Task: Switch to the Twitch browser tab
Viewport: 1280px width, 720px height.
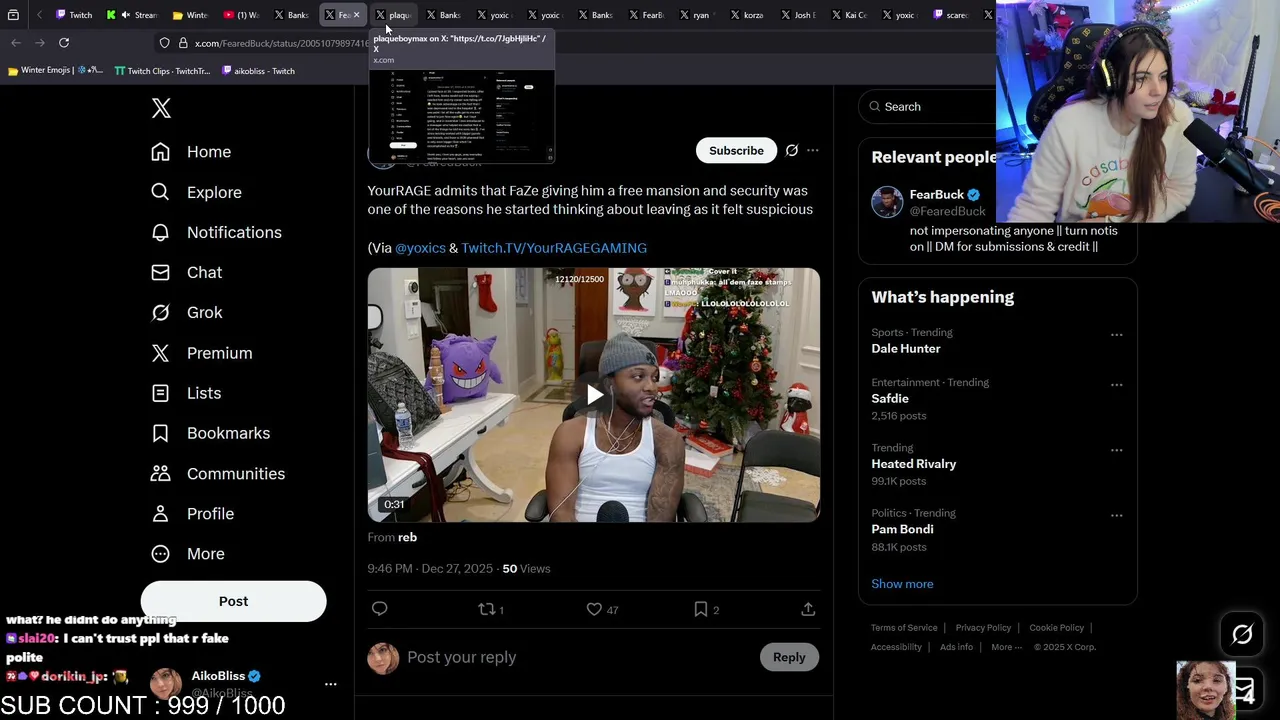Action: pyautogui.click(x=73, y=15)
